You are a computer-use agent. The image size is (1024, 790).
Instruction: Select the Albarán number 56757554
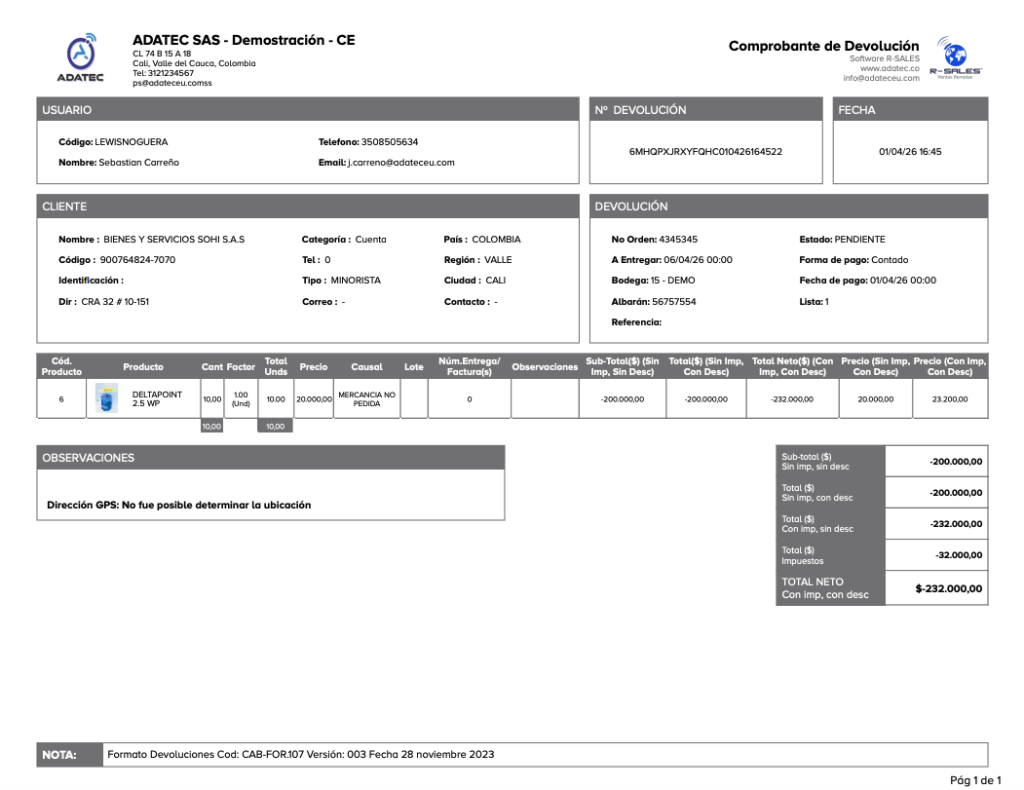[674, 302]
